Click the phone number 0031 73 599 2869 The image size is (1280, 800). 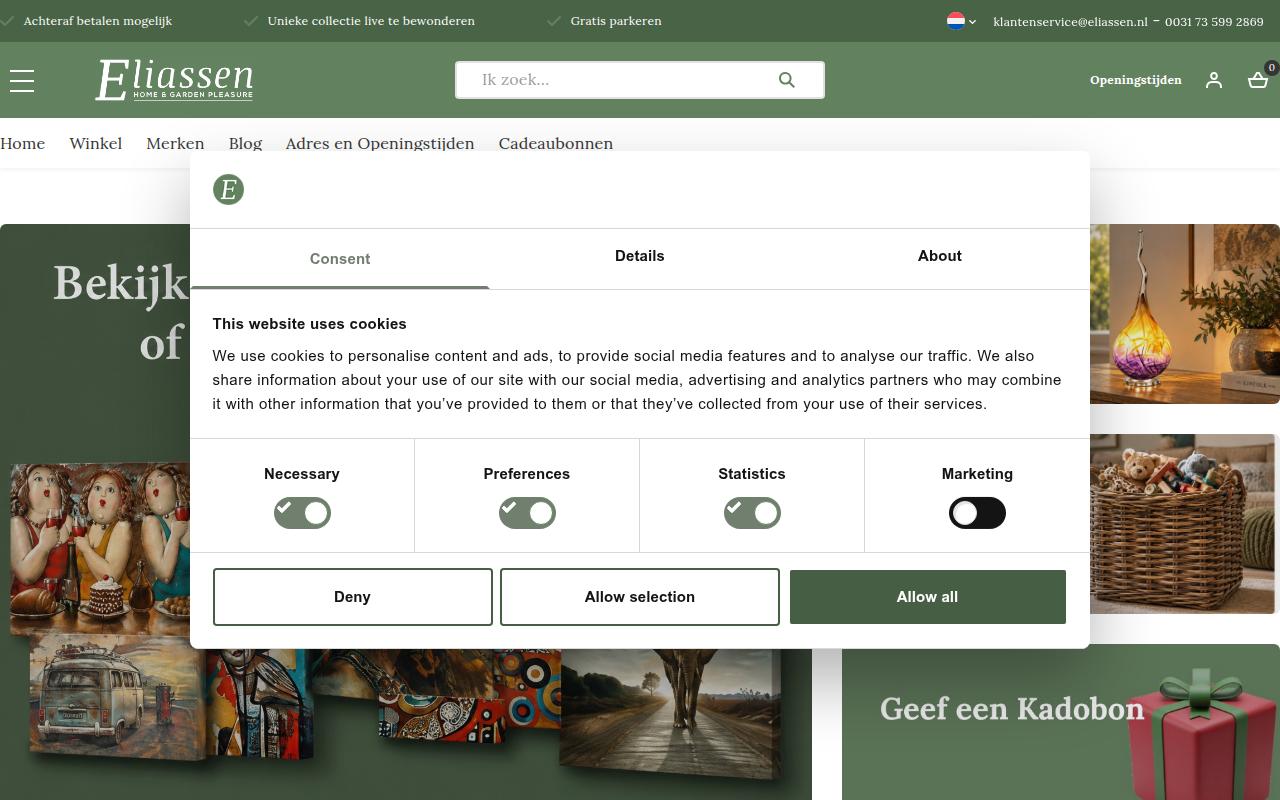[x=1214, y=22]
